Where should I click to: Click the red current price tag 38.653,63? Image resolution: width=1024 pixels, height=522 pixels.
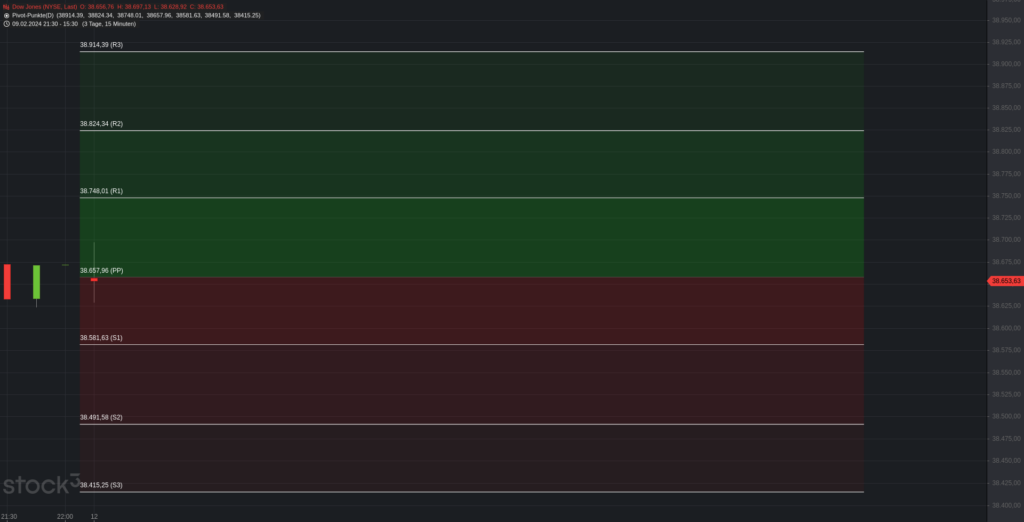1005,281
